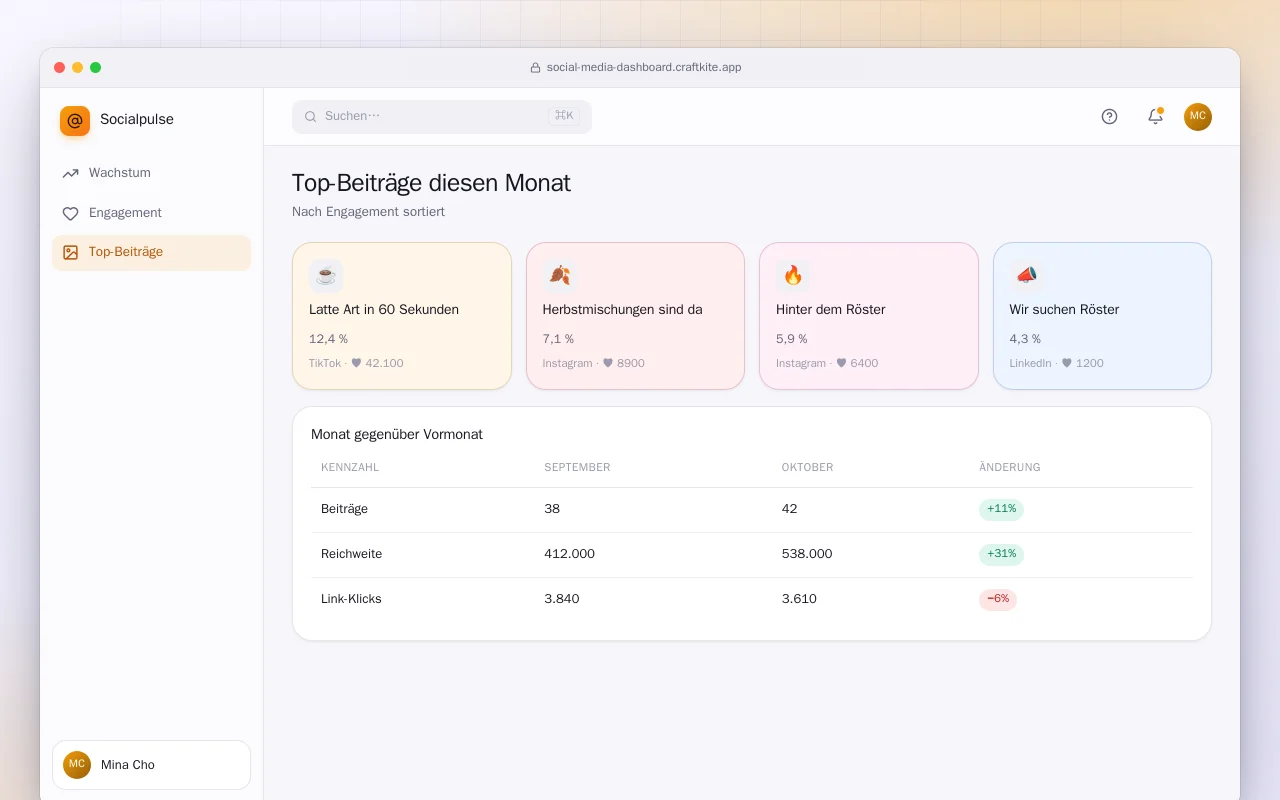The height and width of the screenshot is (800, 1280).
Task: Open the Herbstmischungen sind da card
Action: [x=635, y=316]
